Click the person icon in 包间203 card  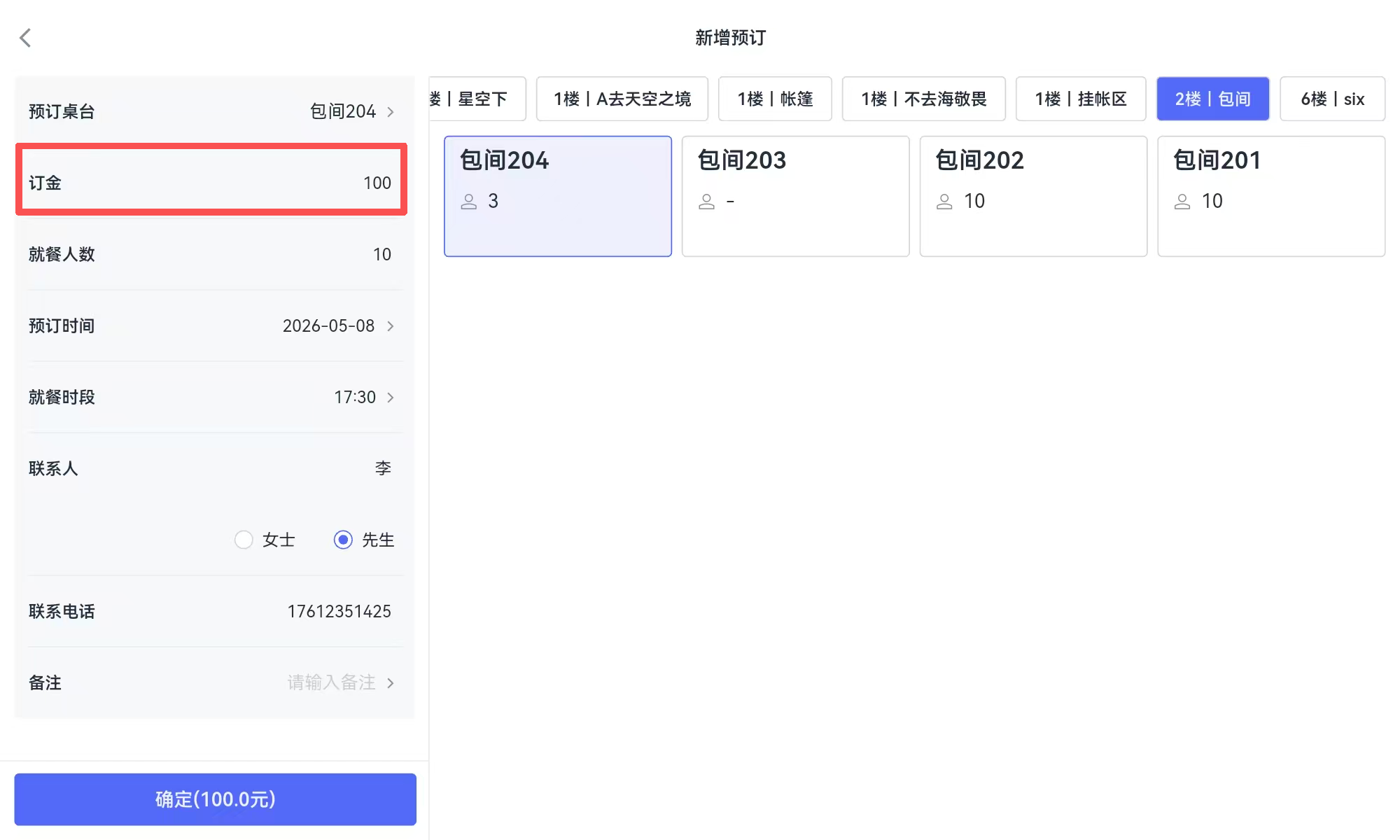[707, 202]
